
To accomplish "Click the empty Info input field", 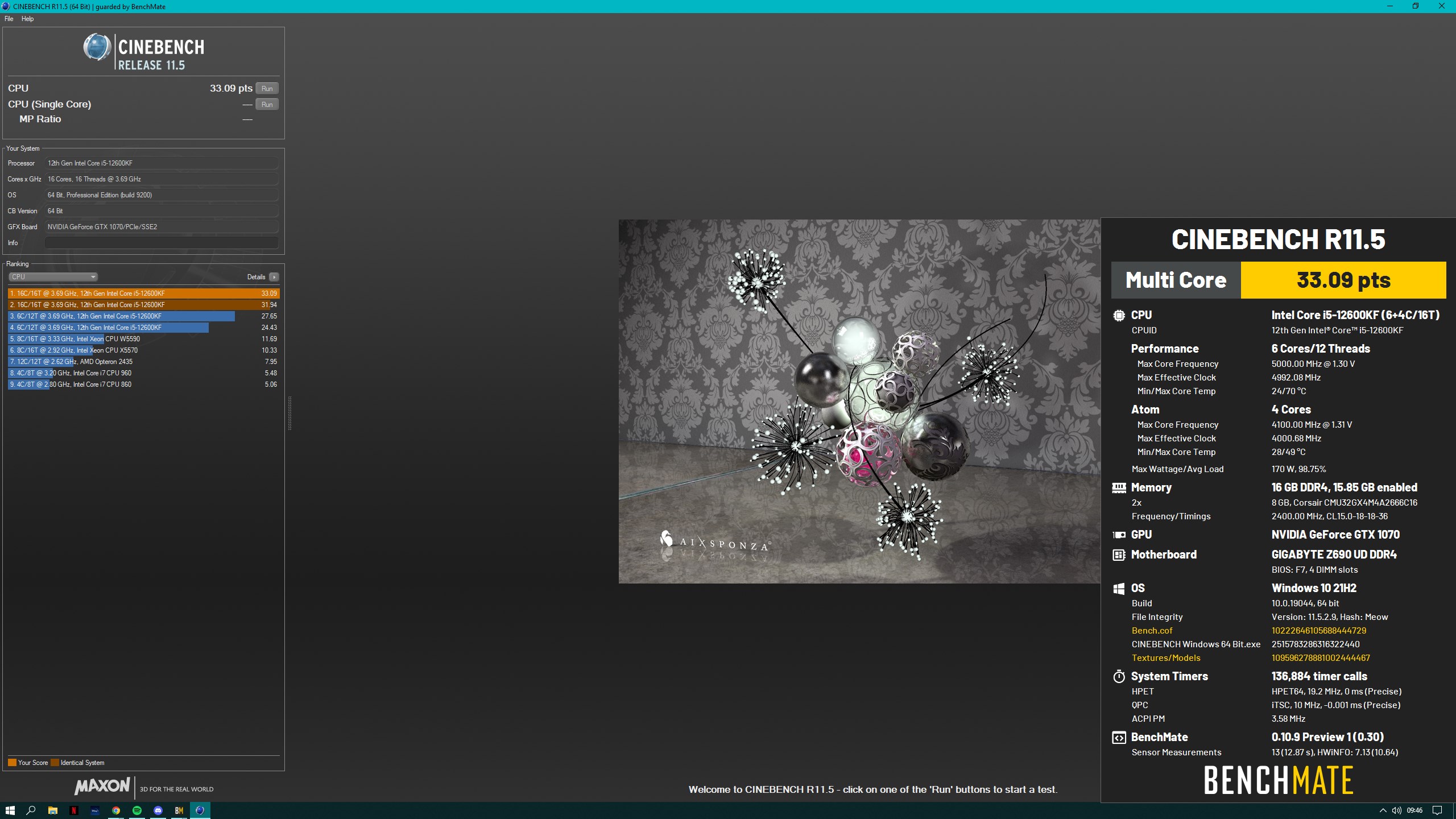I will tap(162, 243).
